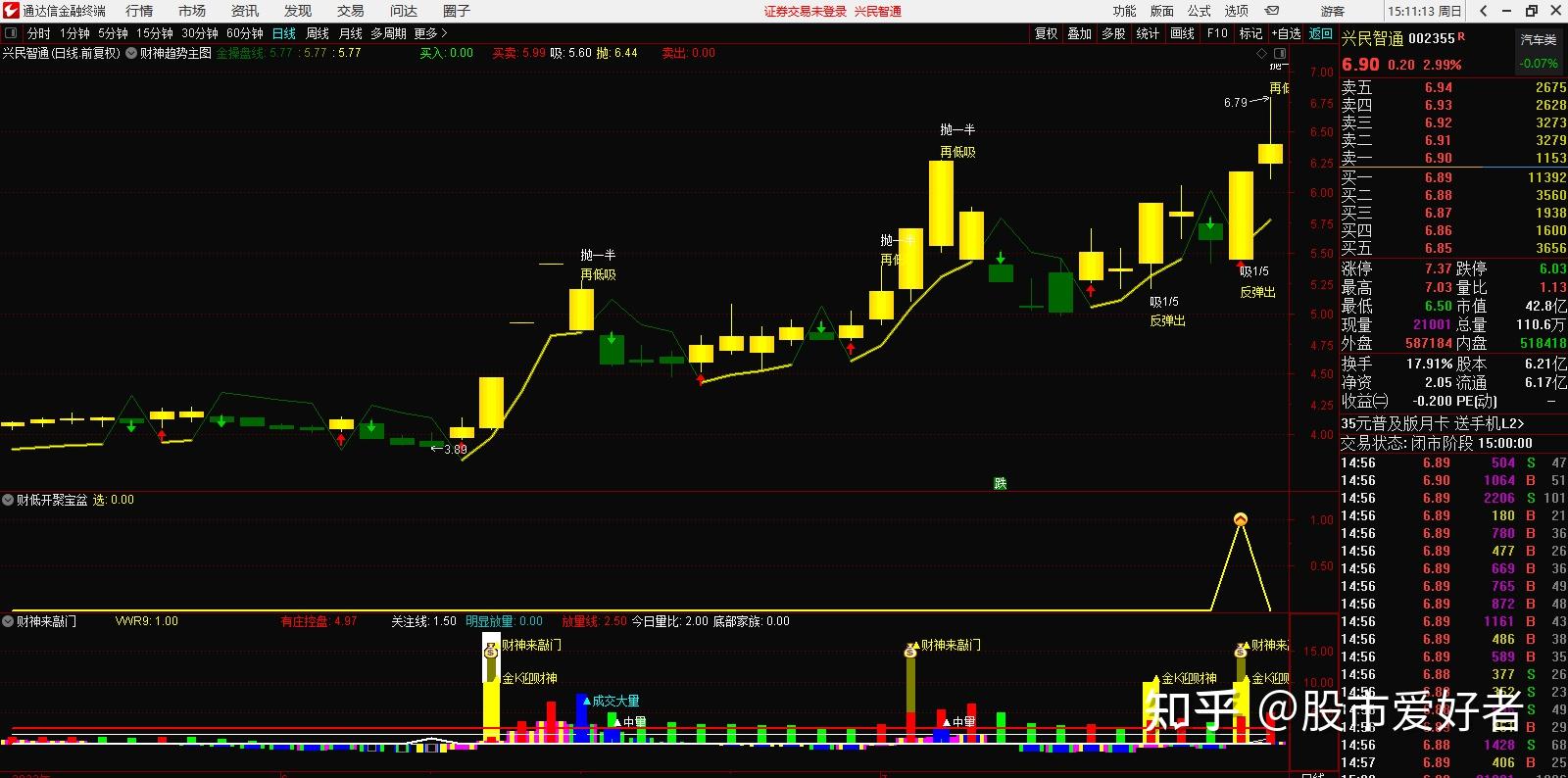The height and width of the screenshot is (778, 1568).
Task: Open the mail envelope icon in title bar
Action: (1272, 11)
